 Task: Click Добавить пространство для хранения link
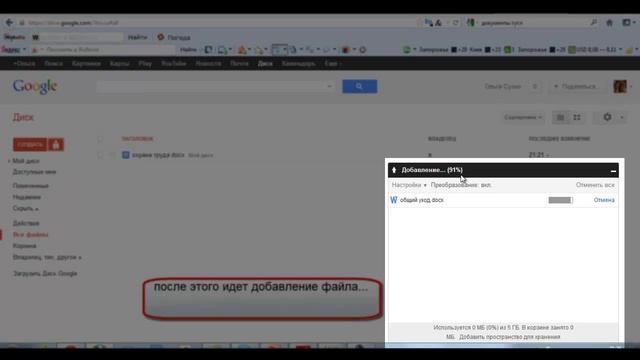coord(509,337)
